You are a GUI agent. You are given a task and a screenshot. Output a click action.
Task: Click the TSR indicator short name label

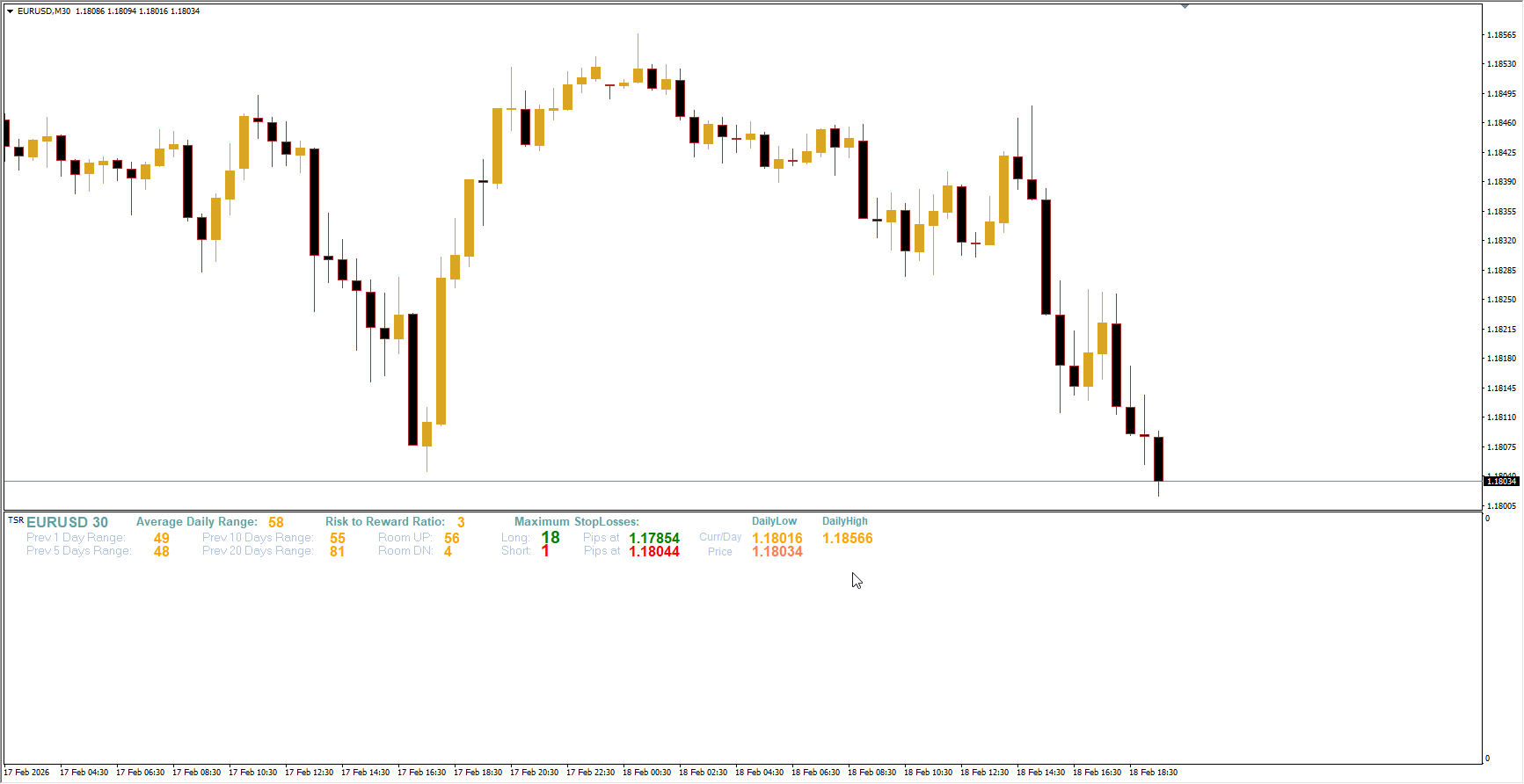[16, 520]
